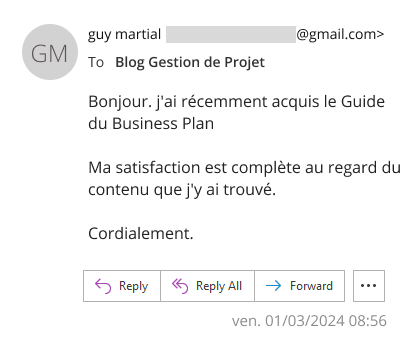Click the text du Business Plan

pyautogui.click(x=151, y=124)
